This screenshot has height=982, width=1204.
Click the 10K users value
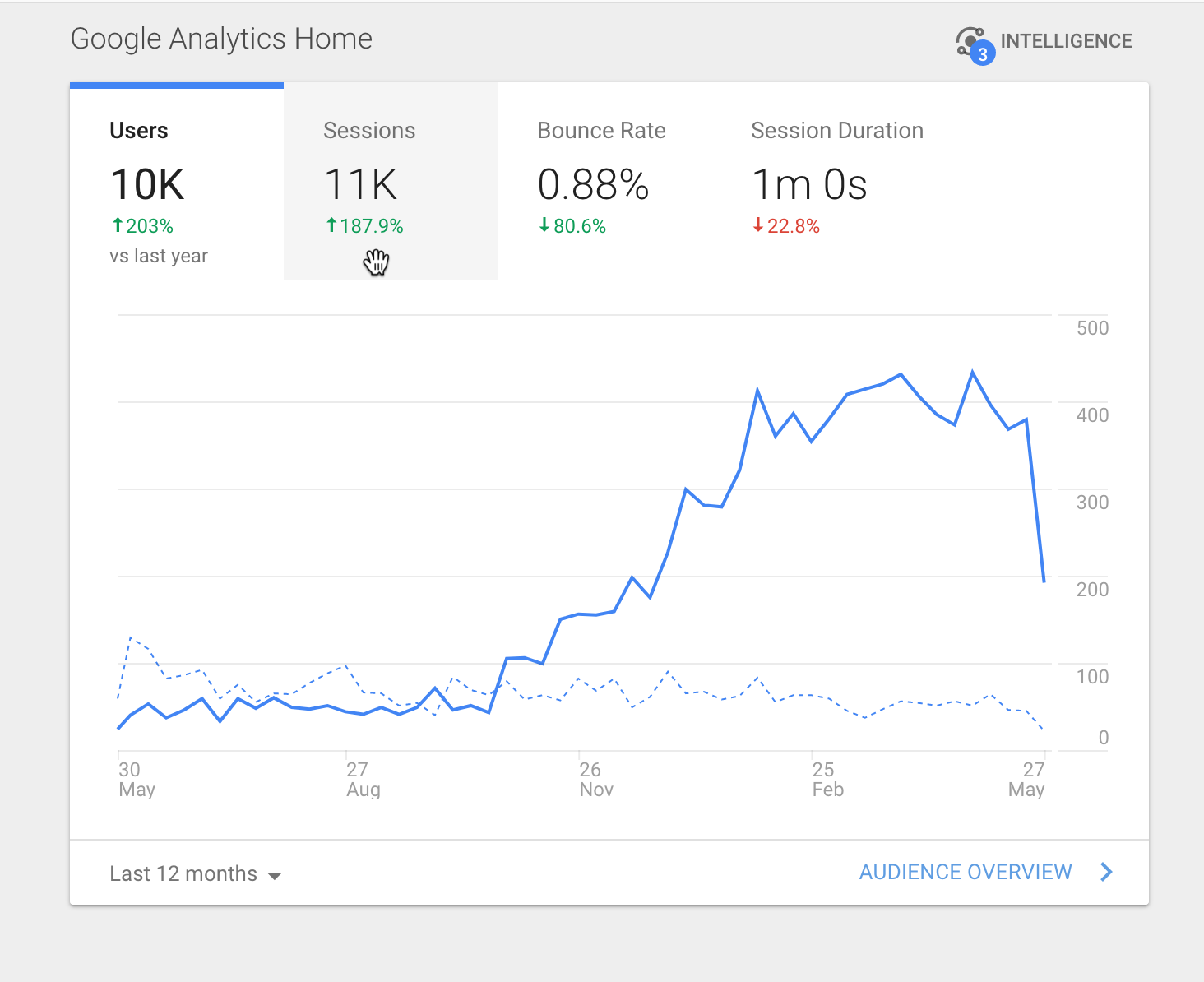point(147,184)
